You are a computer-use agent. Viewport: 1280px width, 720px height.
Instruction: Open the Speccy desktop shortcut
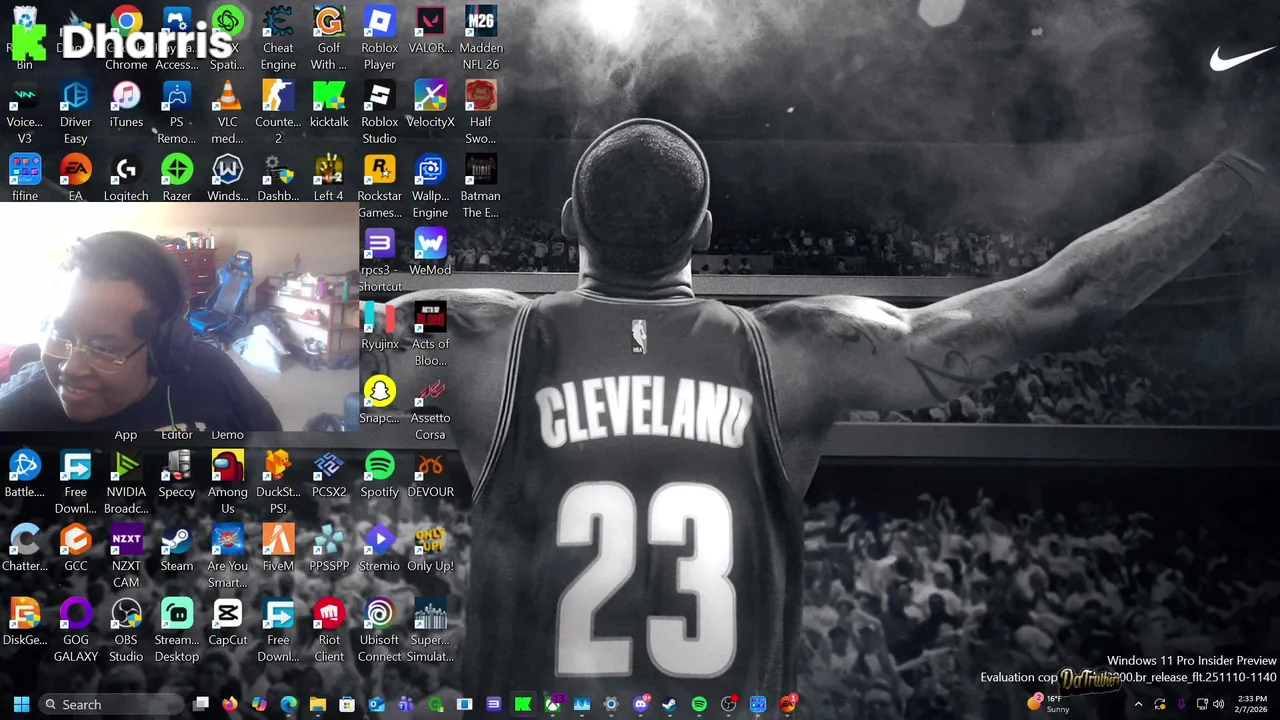coord(177,474)
